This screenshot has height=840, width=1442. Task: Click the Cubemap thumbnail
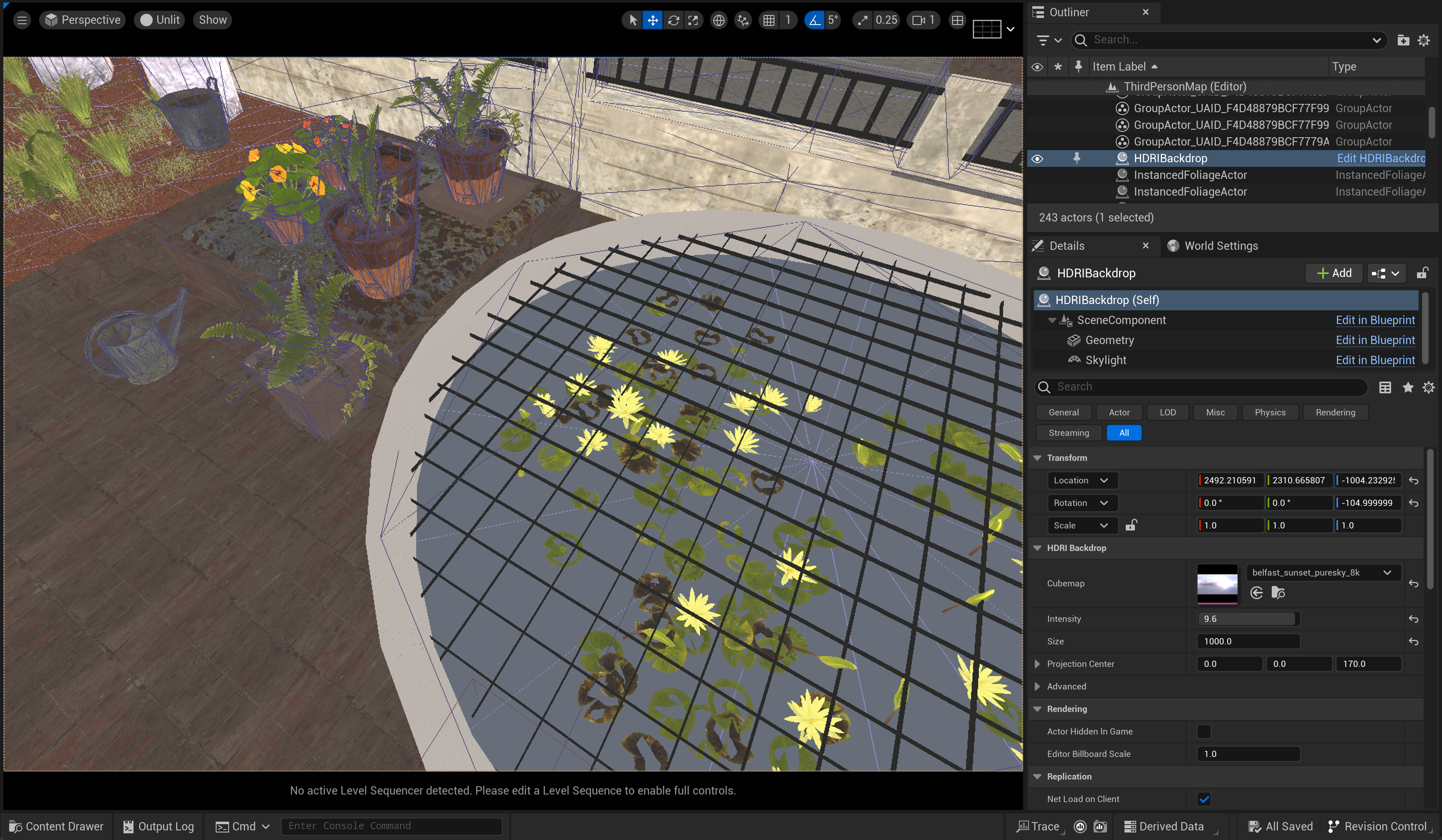(1217, 584)
